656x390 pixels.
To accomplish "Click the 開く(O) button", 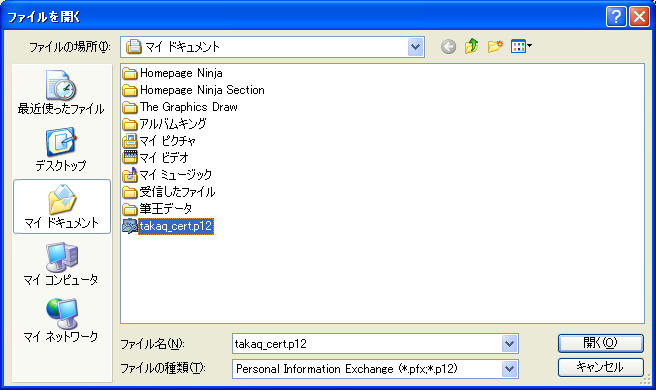I will click(x=600, y=343).
